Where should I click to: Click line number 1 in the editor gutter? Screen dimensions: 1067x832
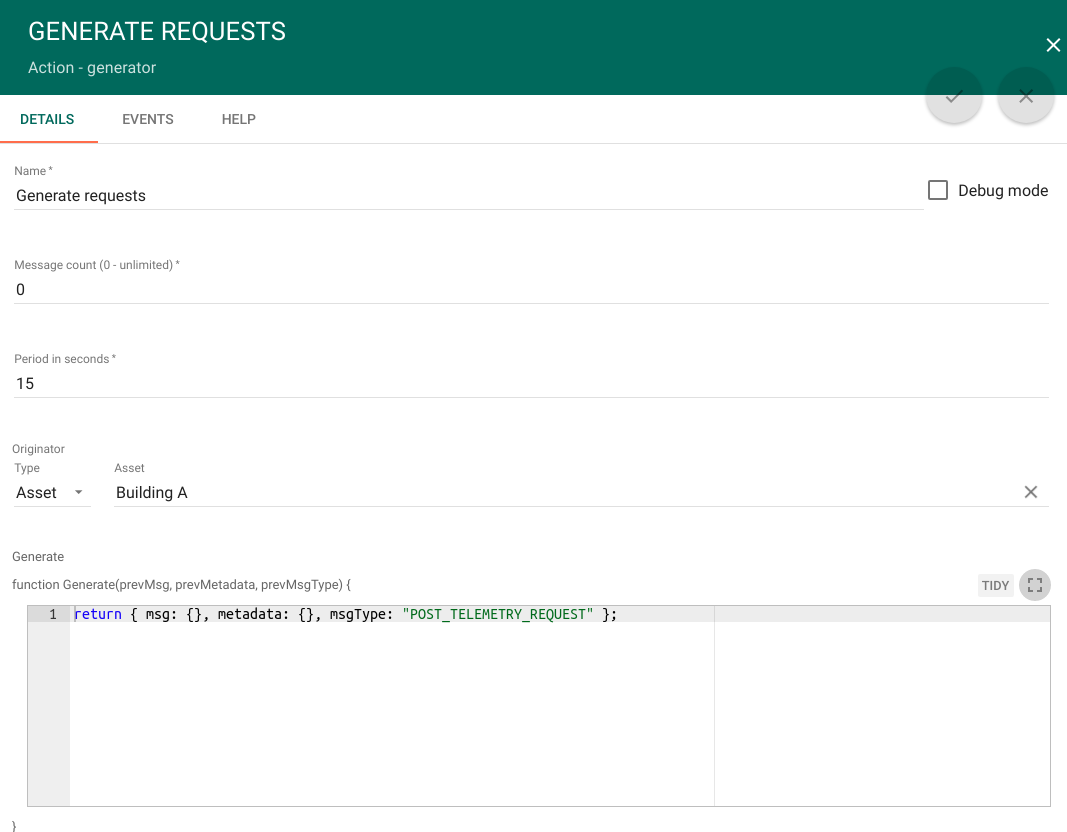(52, 614)
